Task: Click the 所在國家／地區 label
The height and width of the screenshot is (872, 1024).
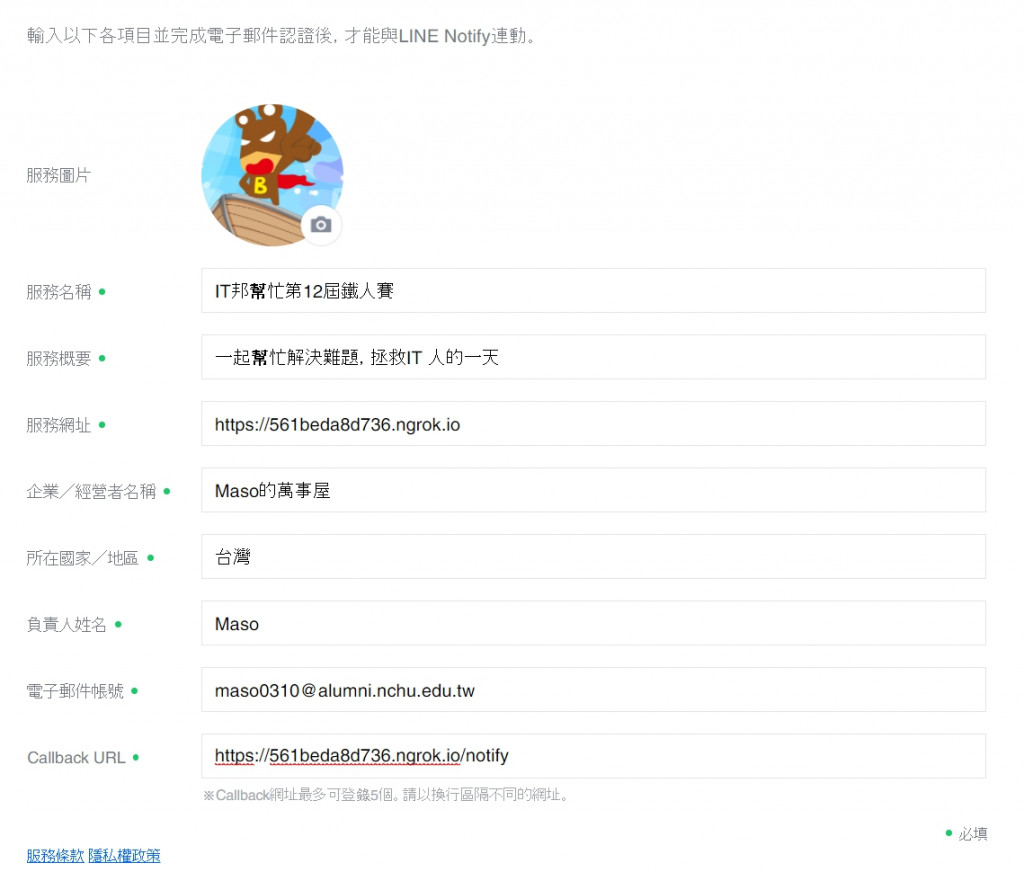Action: 82,558
